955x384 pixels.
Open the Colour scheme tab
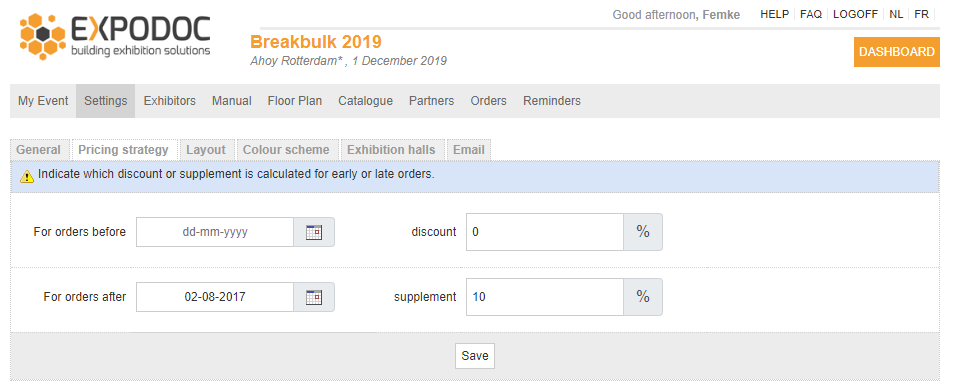286,150
